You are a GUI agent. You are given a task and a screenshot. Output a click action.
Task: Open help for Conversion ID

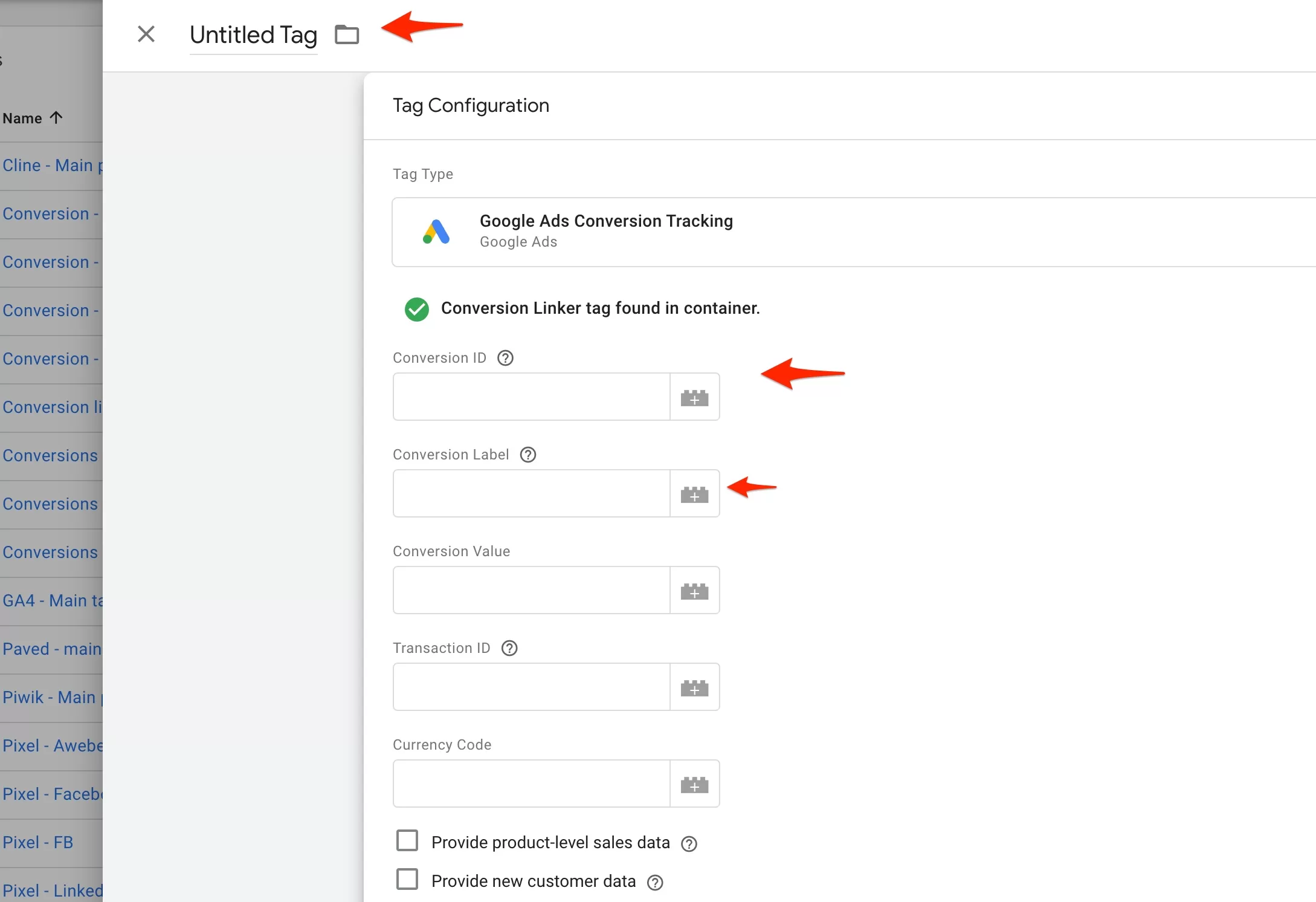[505, 358]
